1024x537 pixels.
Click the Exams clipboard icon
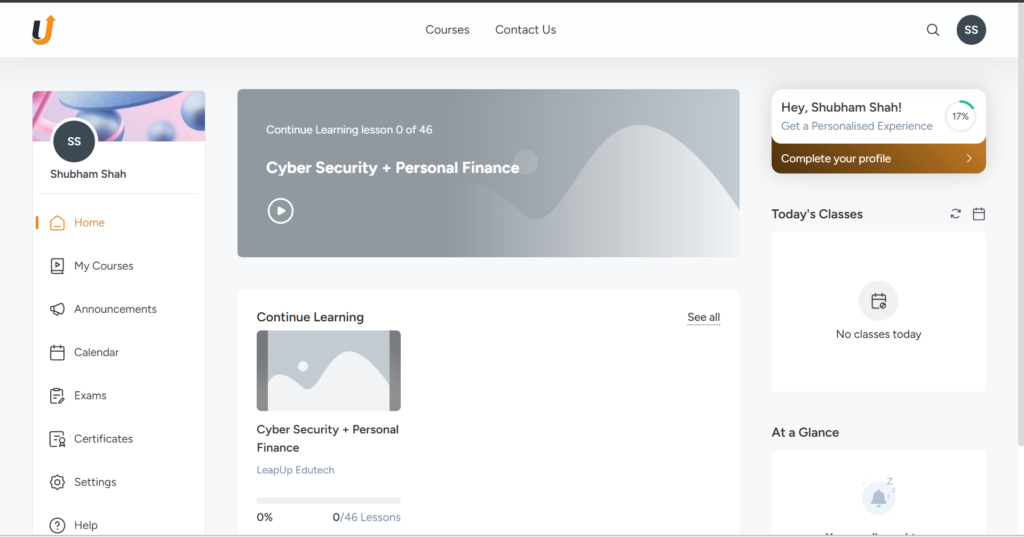(57, 396)
